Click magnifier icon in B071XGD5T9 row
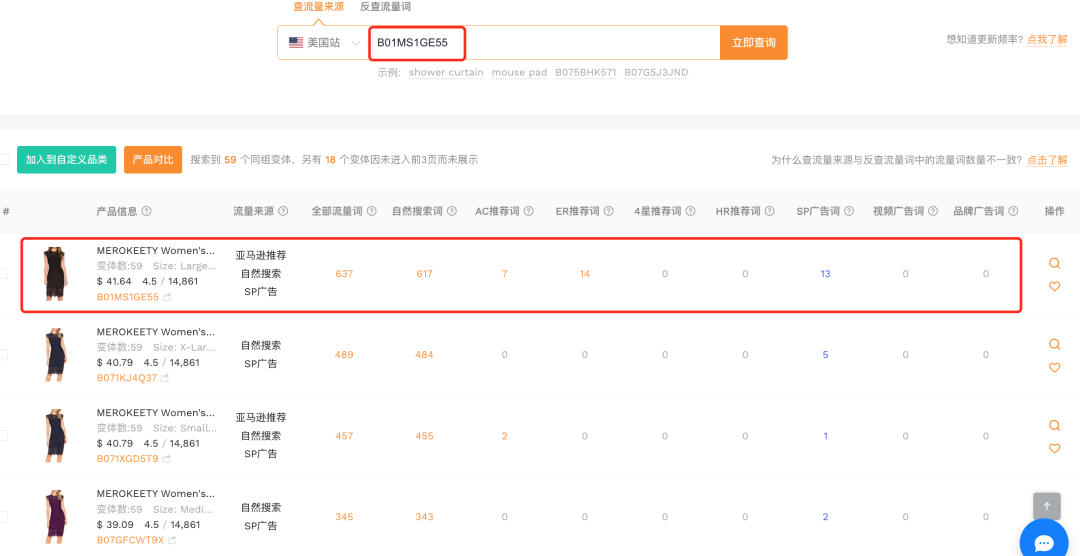This screenshot has width=1080, height=556. click(1054, 426)
